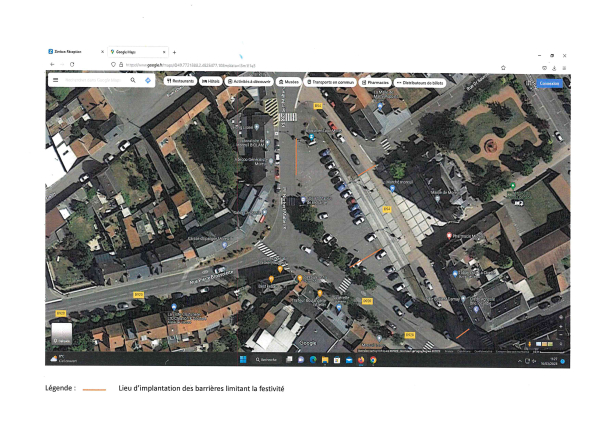Image resolution: width=600 pixels, height=424 pixels.
Task: Filter map by Restaurants
Action: pyautogui.click(x=180, y=81)
